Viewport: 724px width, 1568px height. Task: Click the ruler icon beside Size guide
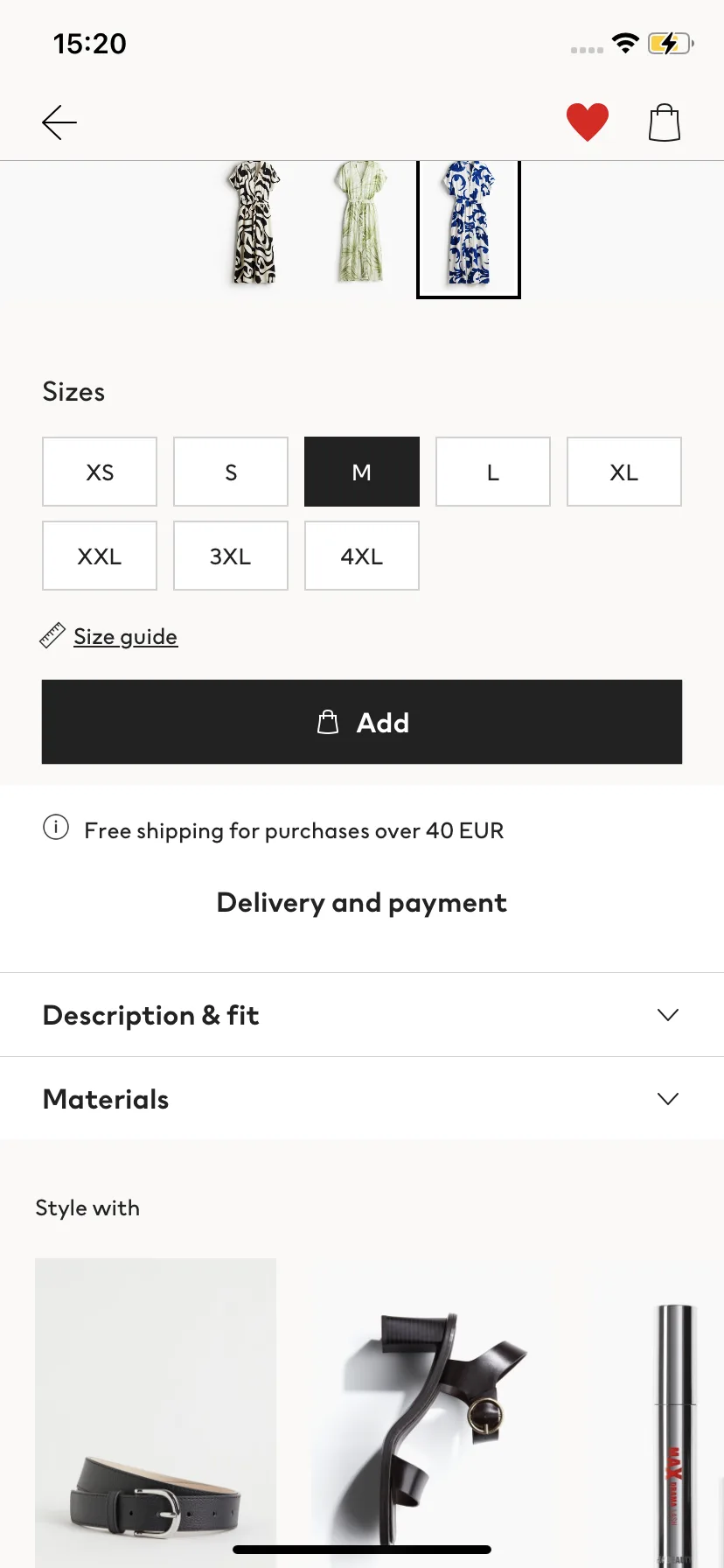click(52, 636)
